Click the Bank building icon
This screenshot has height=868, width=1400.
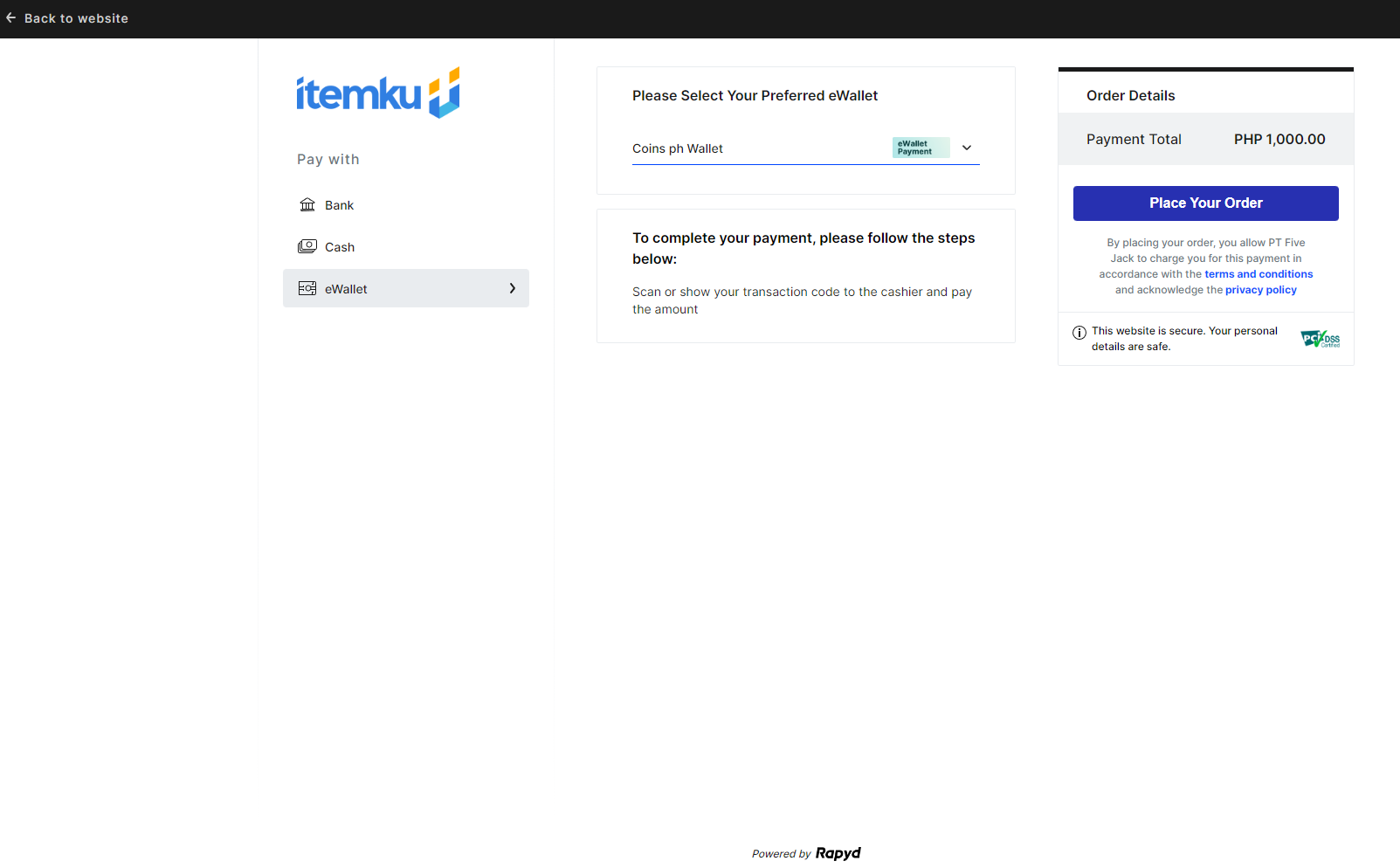[x=307, y=205]
